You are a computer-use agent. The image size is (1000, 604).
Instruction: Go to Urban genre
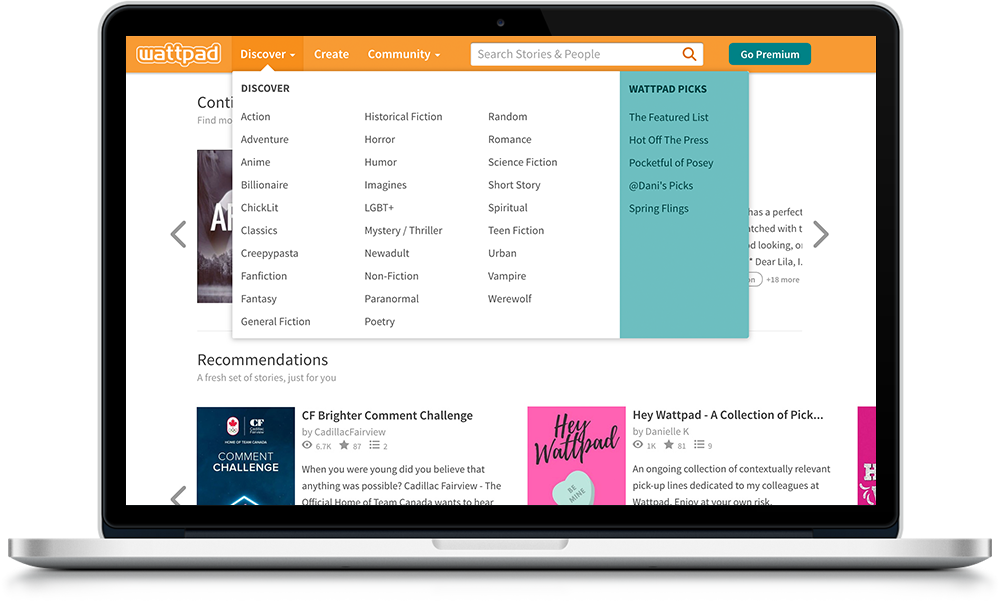pos(502,253)
